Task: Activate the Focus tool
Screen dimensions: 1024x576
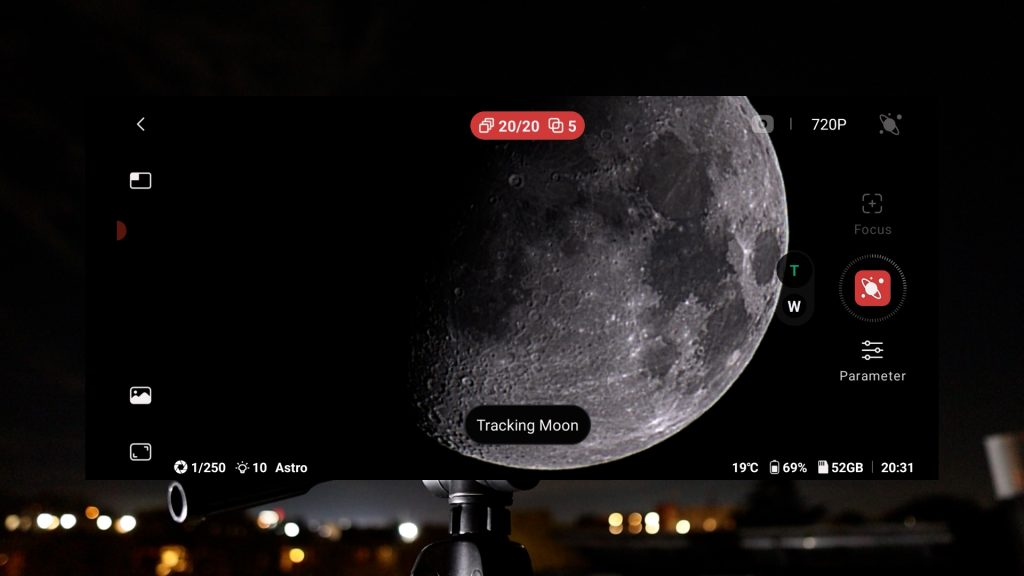Action: (872, 214)
